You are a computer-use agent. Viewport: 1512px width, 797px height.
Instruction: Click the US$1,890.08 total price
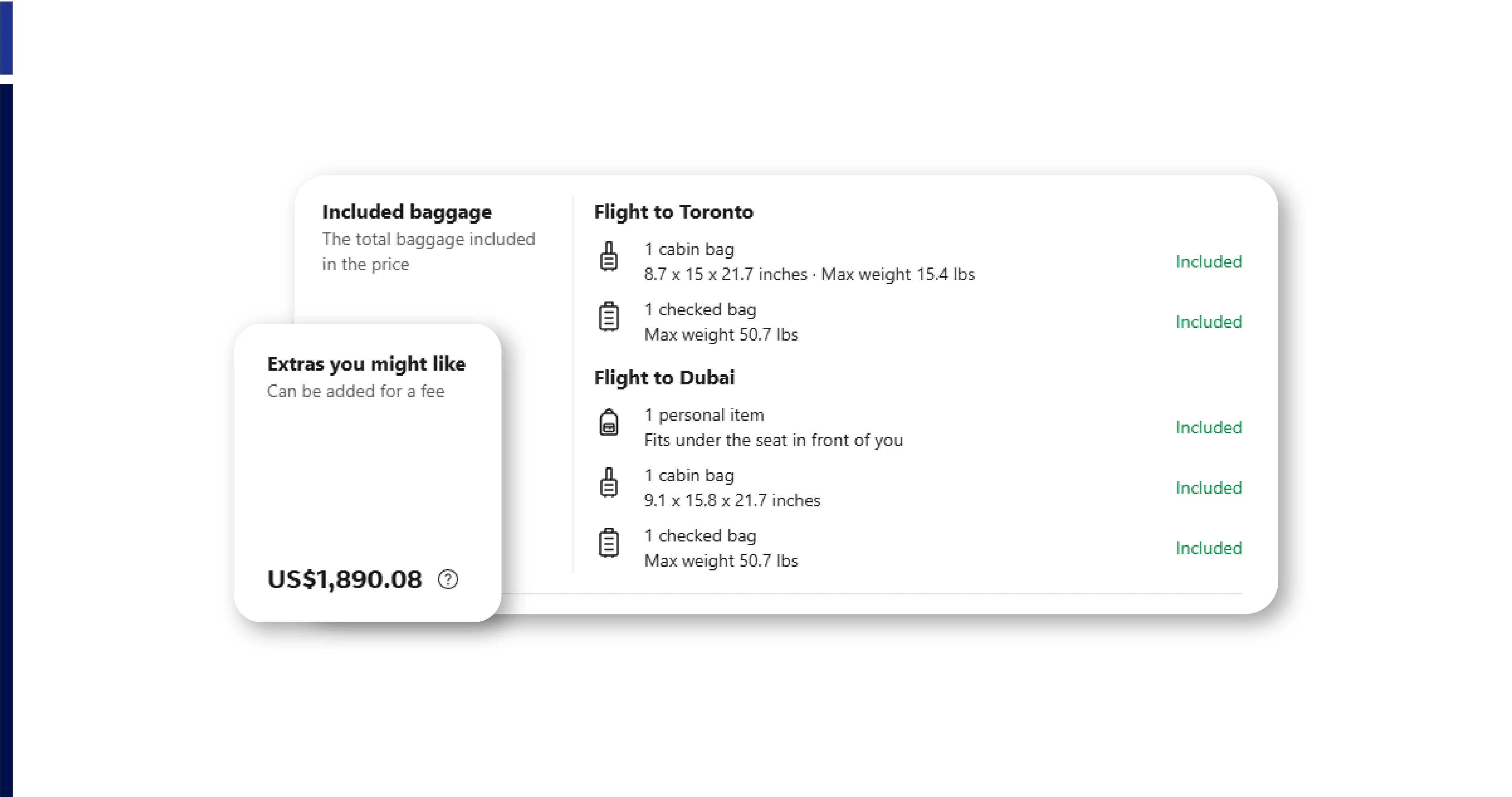344,579
